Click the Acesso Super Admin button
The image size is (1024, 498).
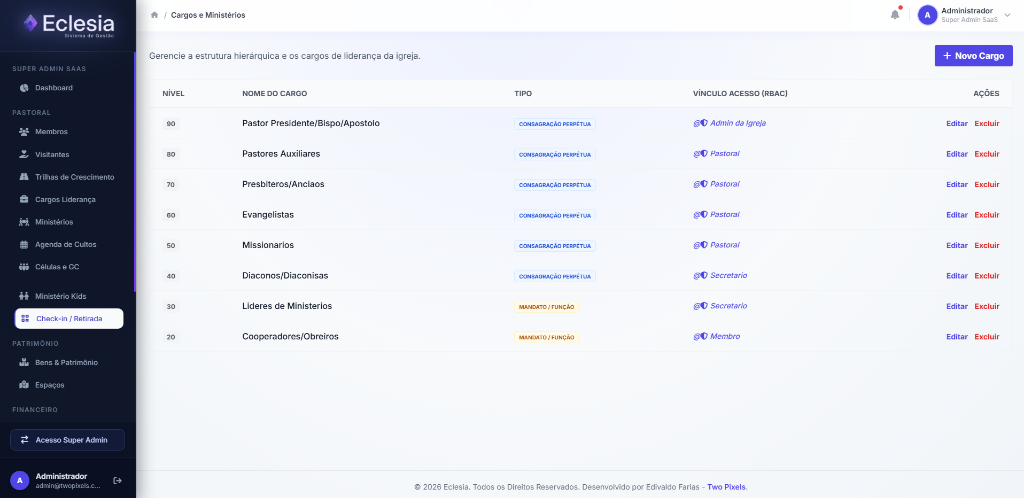tap(67, 440)
